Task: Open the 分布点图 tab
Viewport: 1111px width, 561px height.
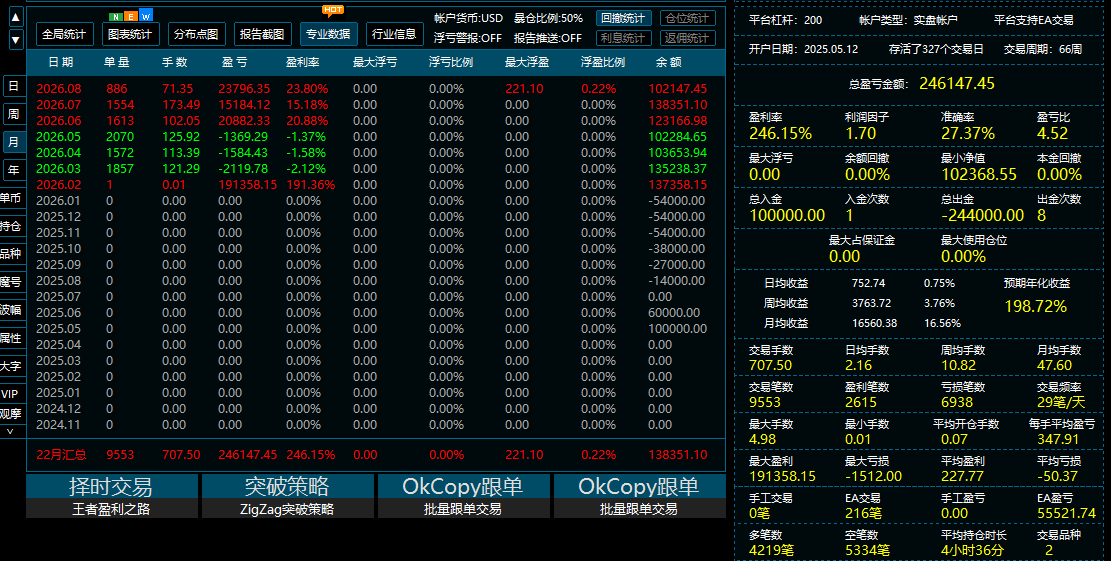Action: [x=196, y=34]
